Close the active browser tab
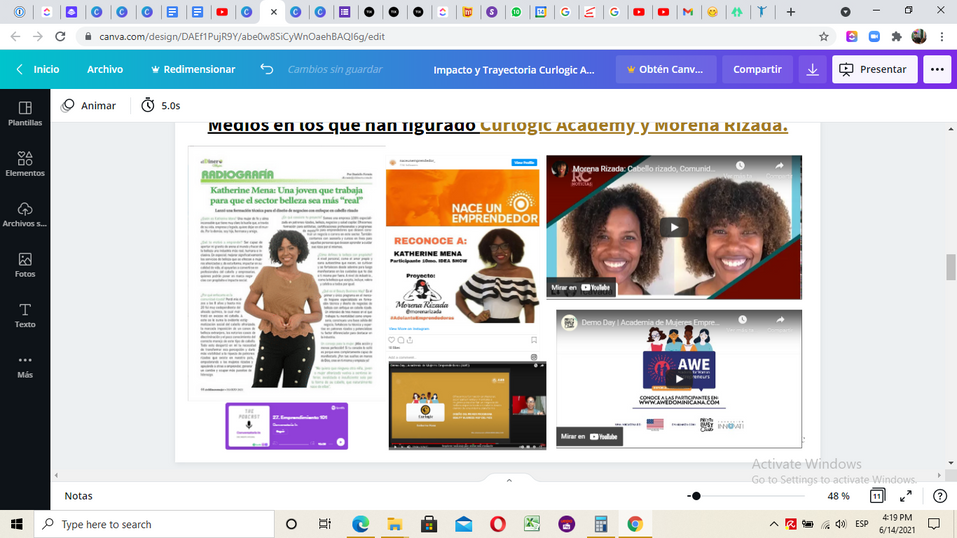 click(x=273, y=12)
